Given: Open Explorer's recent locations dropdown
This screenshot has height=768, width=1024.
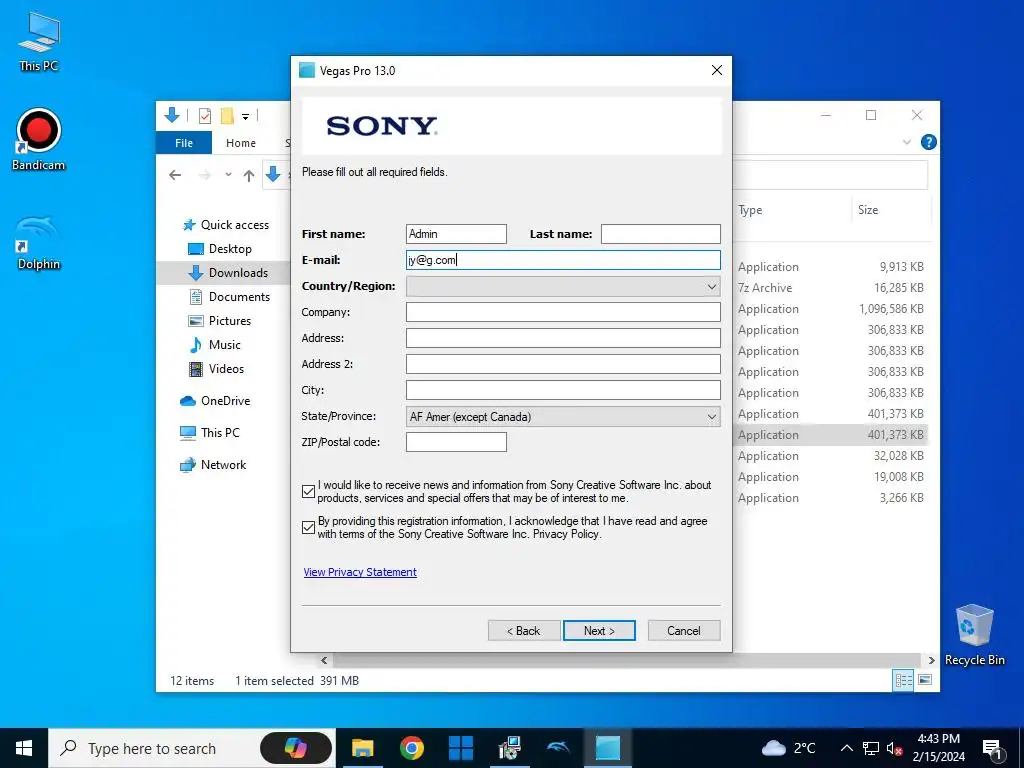Looking at the screenshot, I should tap(228, 175).
